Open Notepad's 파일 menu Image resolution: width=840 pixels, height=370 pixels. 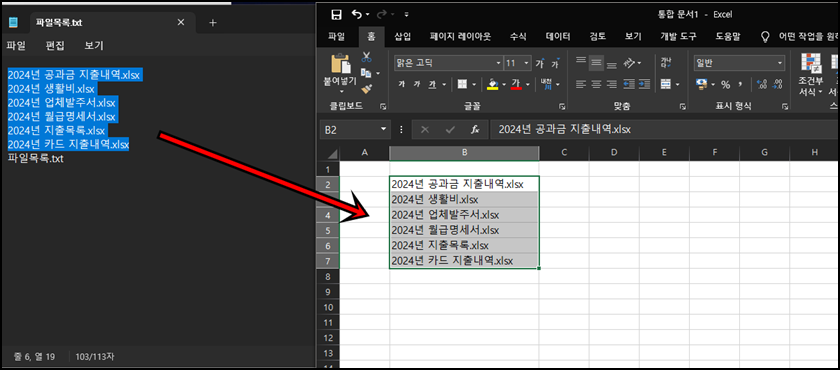pyautogui.click(x=16, y=46)
